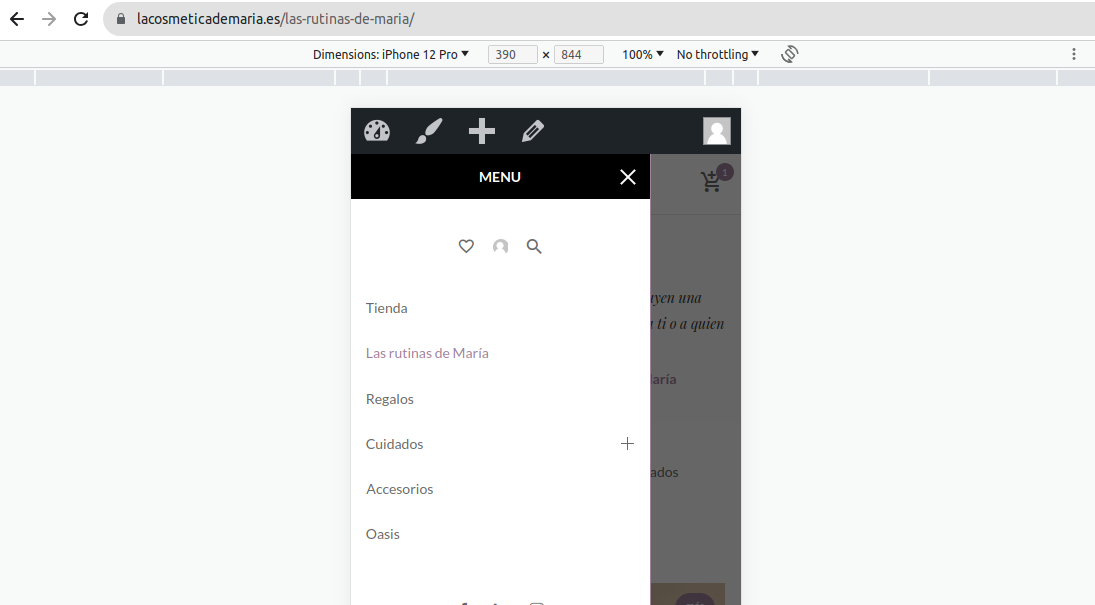This screenshot has width=1095, height=605.
Task: Open device toolbar more options menu
Action: tap(1074, 54)
